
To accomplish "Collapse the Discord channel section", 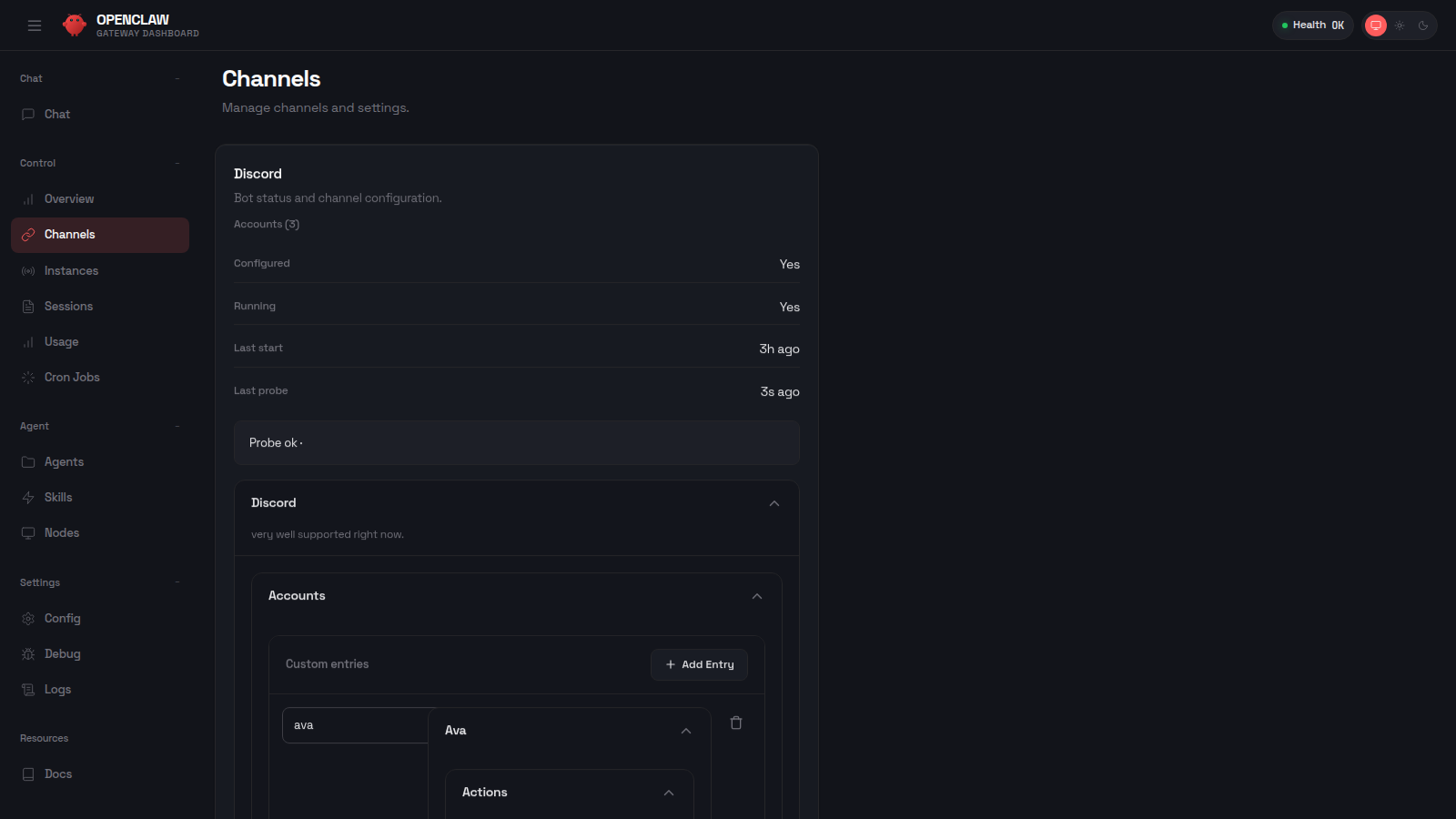I will click(x=773, y=502).
